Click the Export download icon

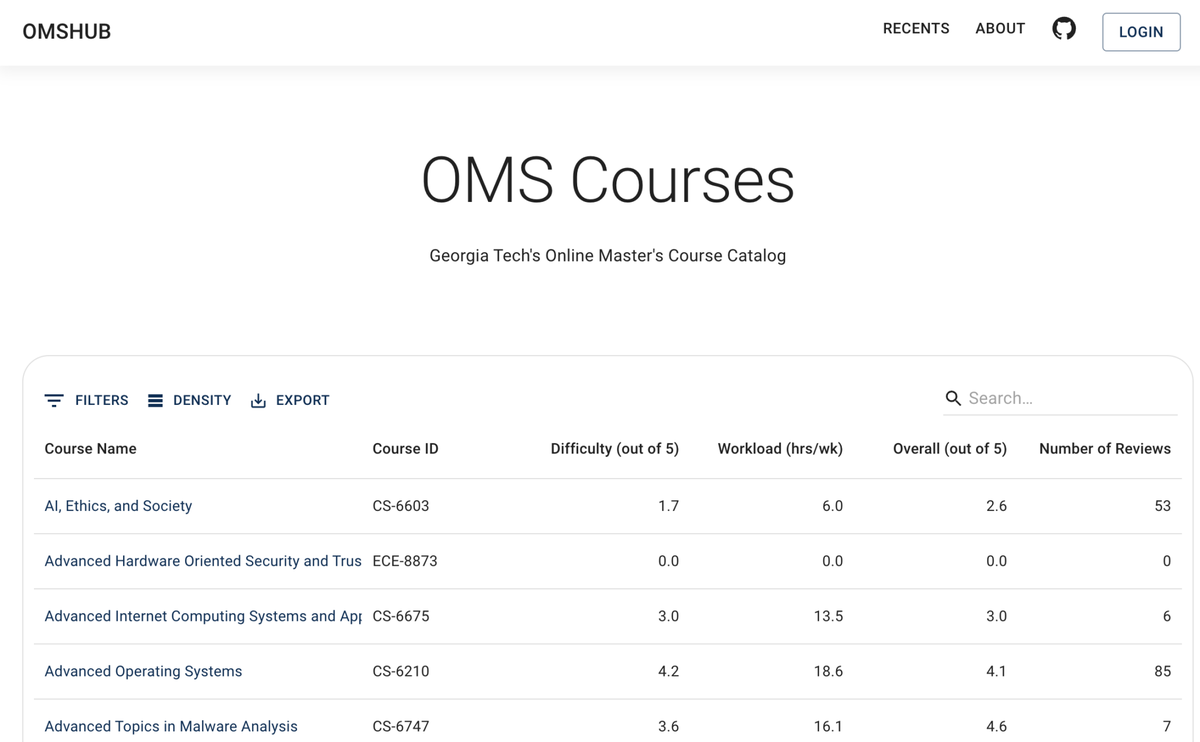coord(258,401)
